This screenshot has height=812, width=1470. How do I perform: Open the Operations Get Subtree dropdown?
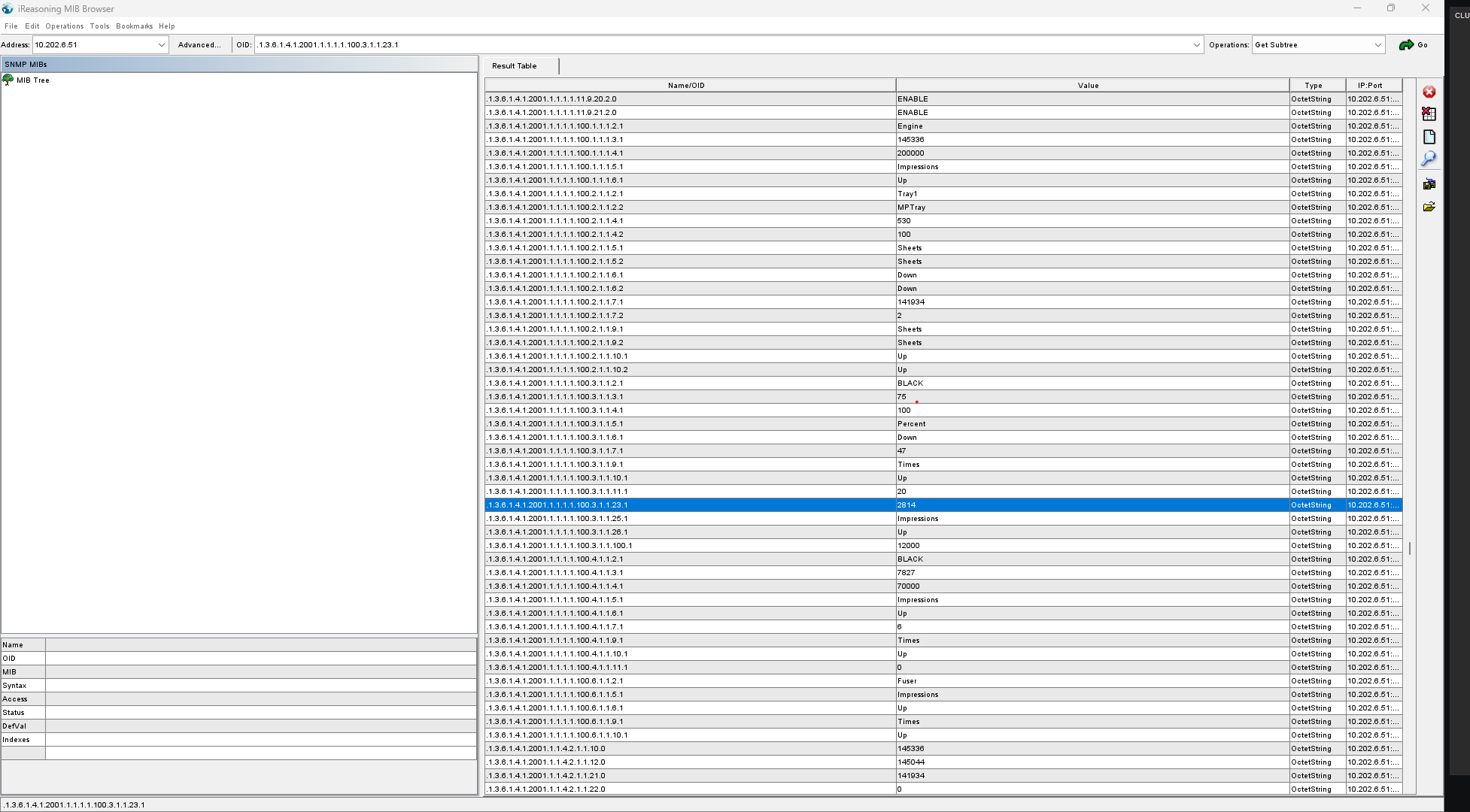point(1377,45)
